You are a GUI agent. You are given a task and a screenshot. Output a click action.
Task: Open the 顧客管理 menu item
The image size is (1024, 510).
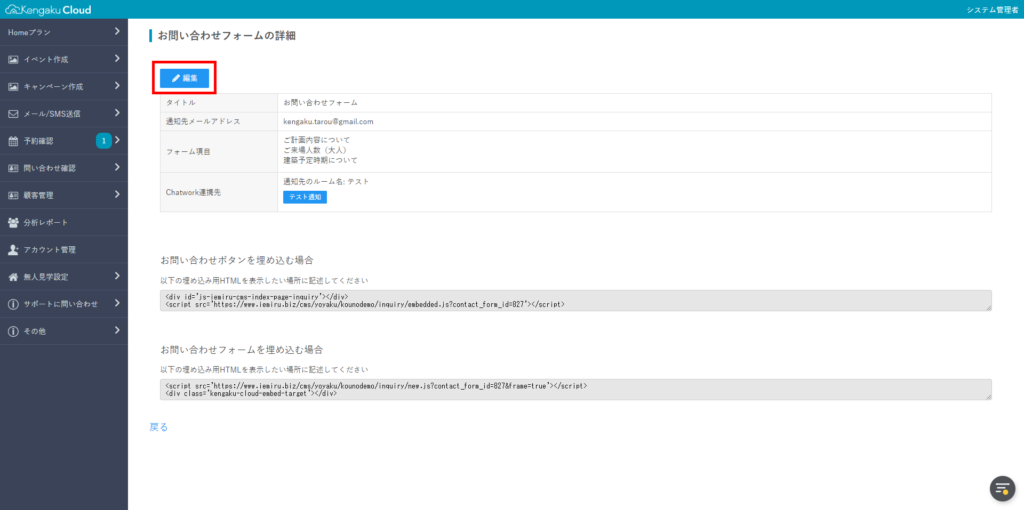pos(64,195)
